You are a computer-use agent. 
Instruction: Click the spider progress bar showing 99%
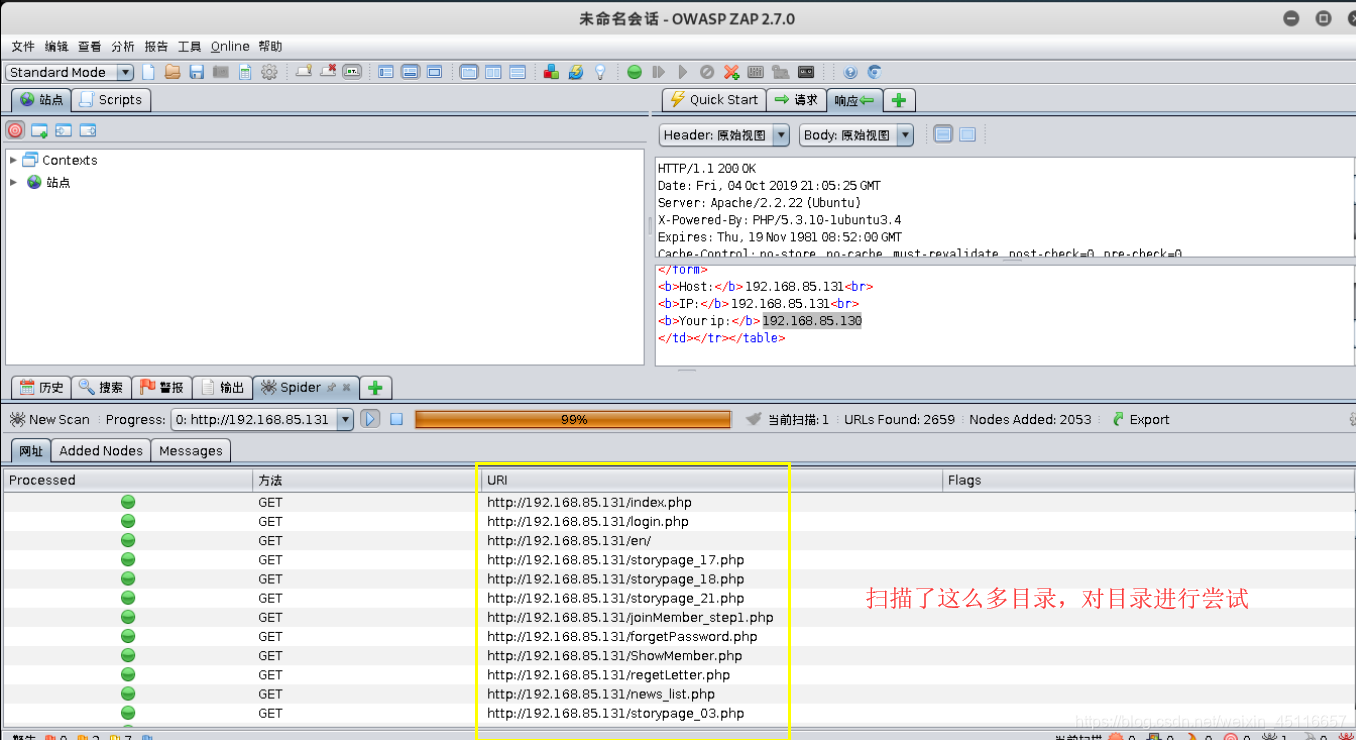pyautogui.click(x=573, y=419)
